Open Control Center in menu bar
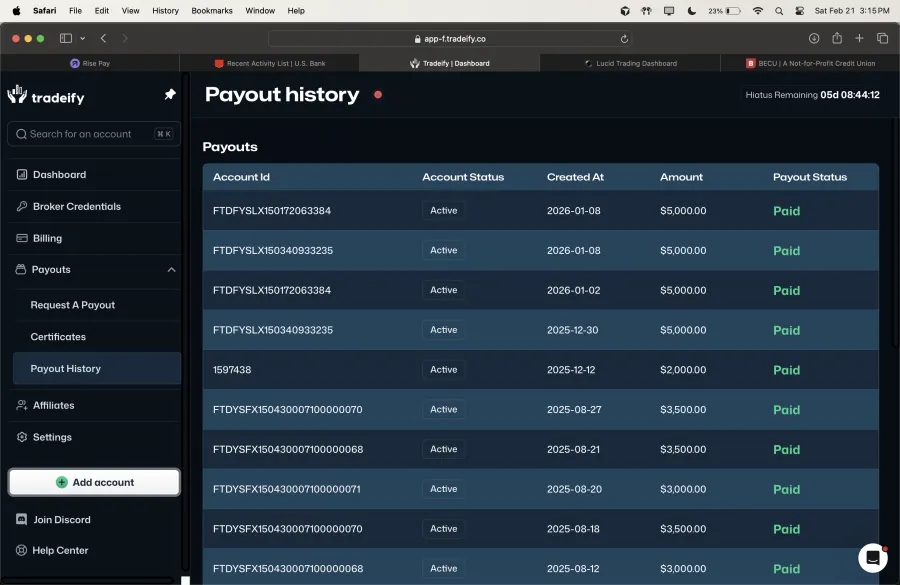 799,10
